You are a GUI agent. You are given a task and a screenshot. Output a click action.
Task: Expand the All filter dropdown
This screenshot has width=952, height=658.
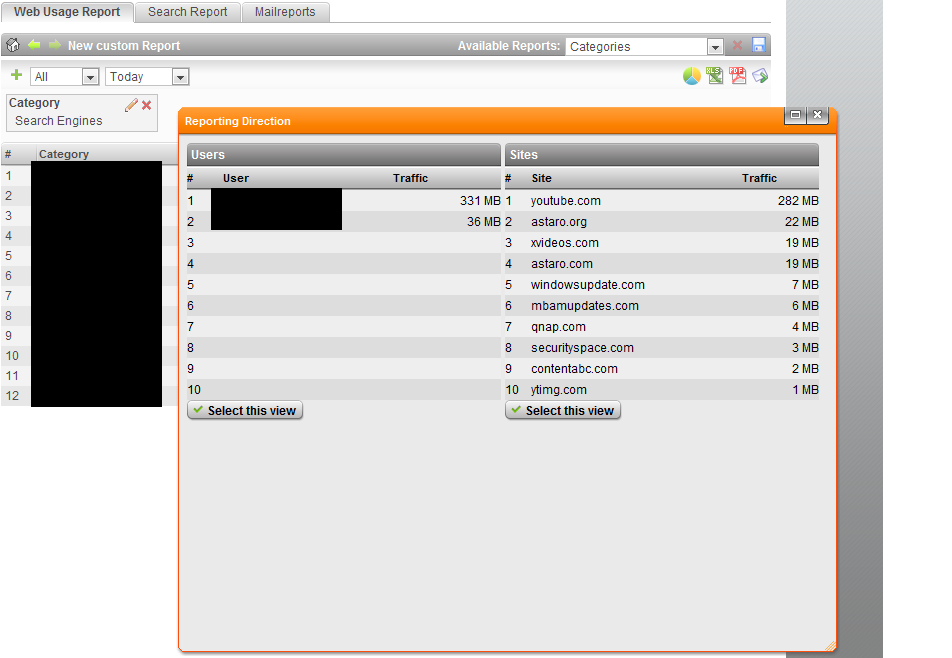[90, 77]
